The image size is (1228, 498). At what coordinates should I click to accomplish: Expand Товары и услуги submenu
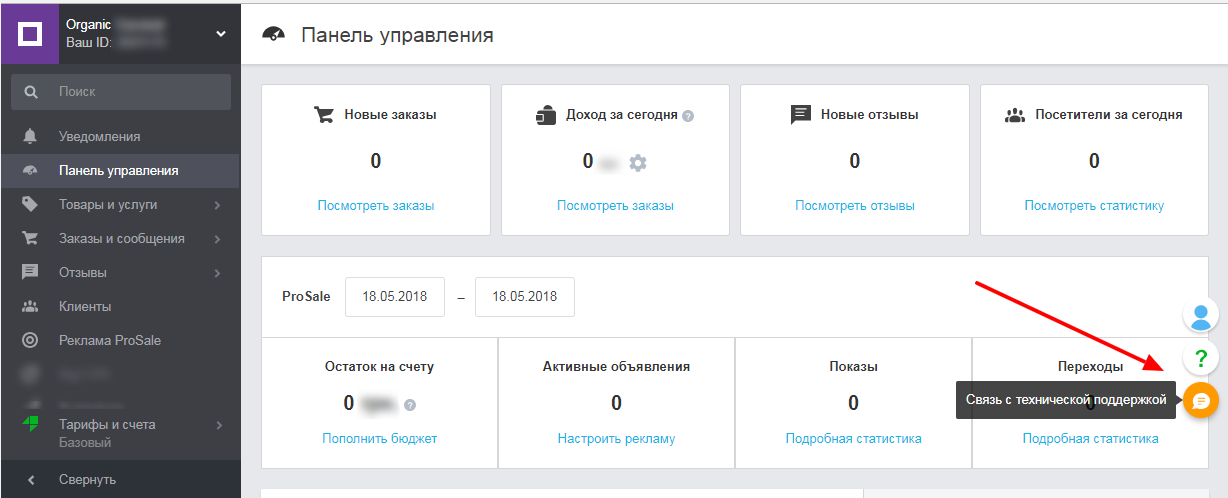pyautogui.click(x=217, y=205)
